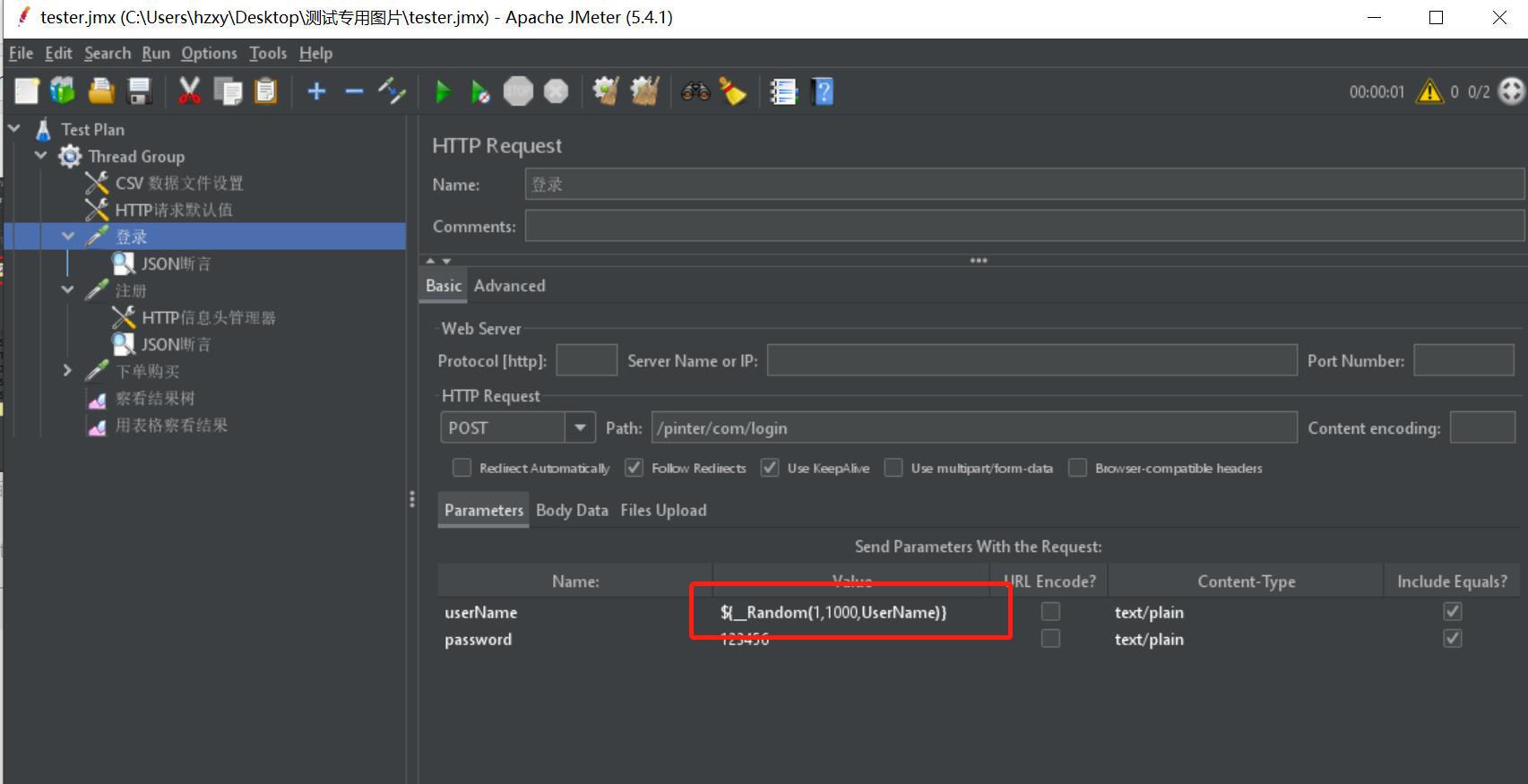Collapse the 登录 sampler node
Image resolution: width=1528 pixels, height=784 pixels.
(x=68, y=237)
